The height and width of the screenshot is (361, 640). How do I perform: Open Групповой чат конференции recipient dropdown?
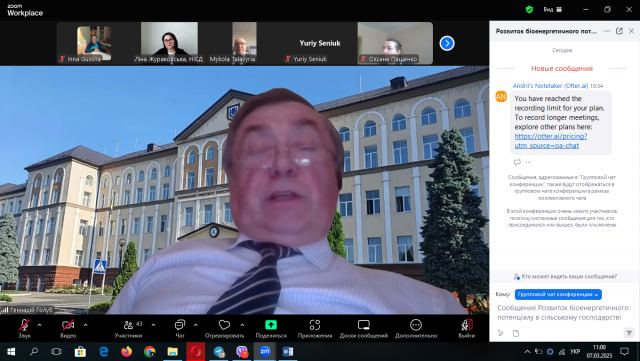[558, 294]
